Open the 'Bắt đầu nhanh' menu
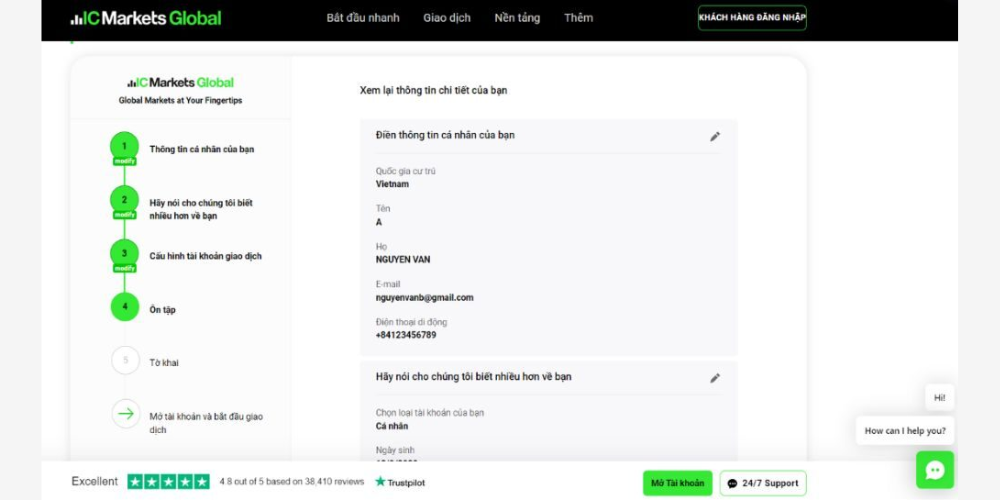The image size is (1000, 500). tap(363, 18)
